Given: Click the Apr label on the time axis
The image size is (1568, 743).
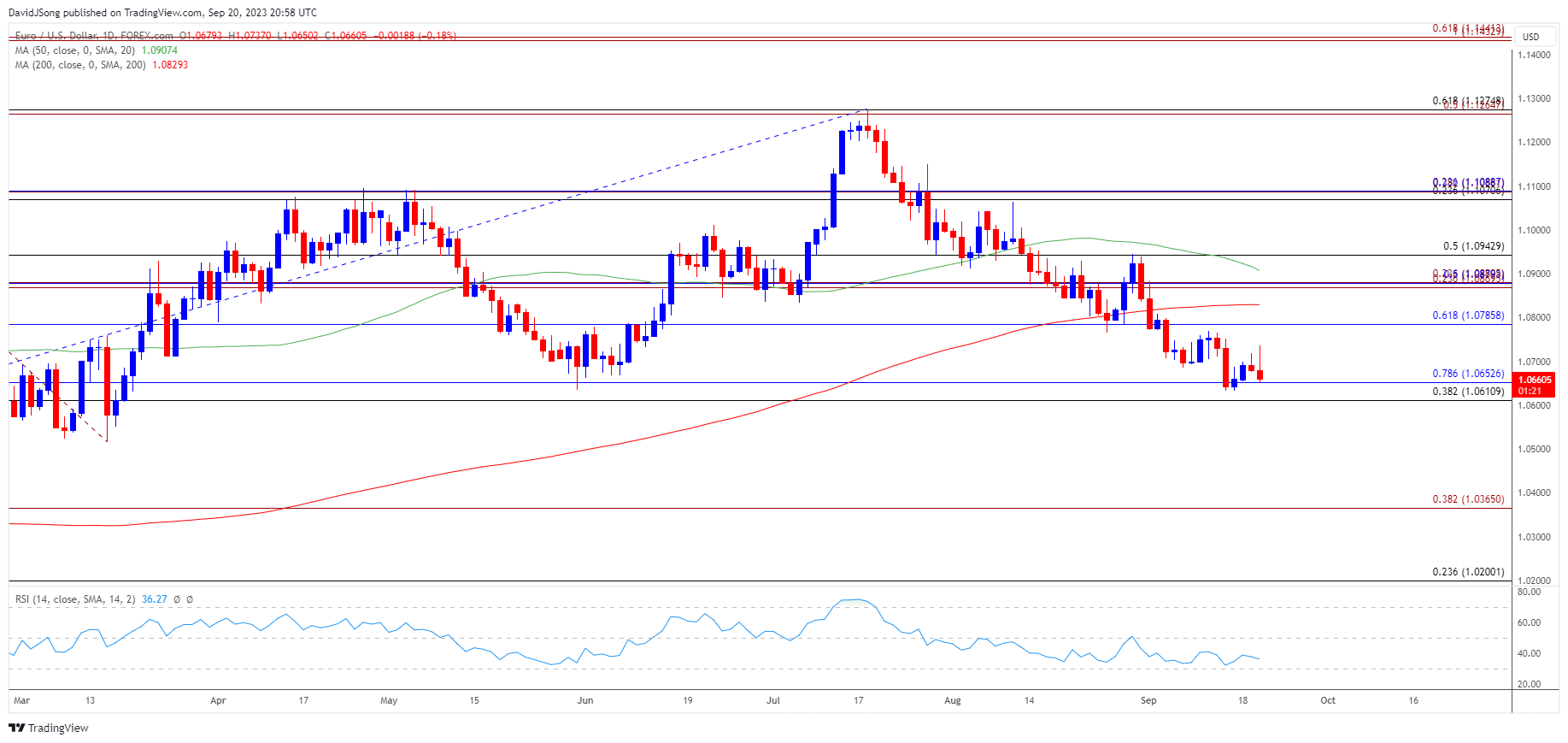Looking at the screenshot, I should click(x=218, y=700).
